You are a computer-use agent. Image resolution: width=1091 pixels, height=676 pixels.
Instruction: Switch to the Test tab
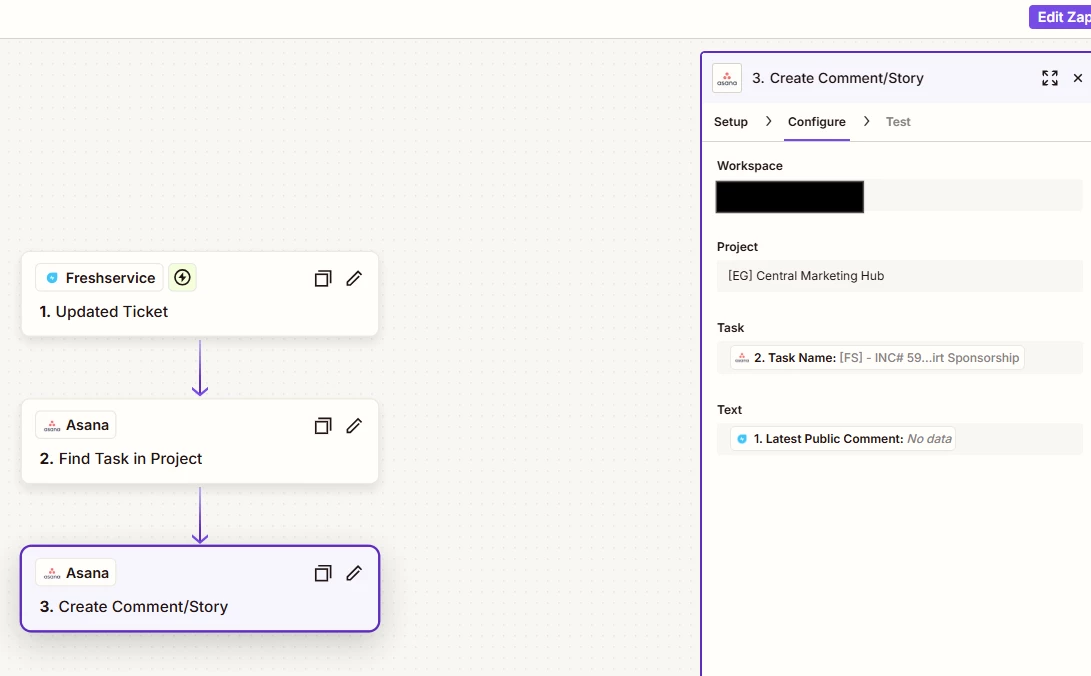point(898,122)
